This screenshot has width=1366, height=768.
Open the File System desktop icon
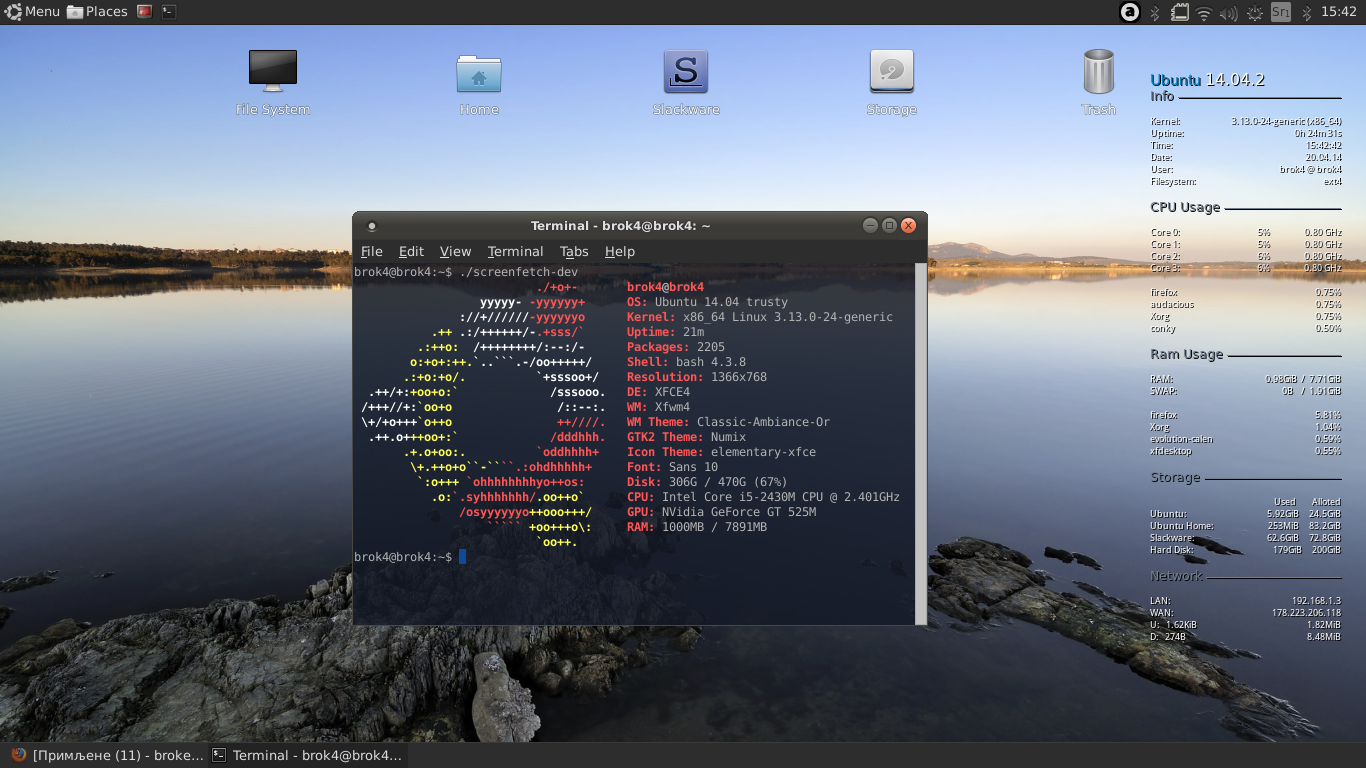(x=273, y=82)
